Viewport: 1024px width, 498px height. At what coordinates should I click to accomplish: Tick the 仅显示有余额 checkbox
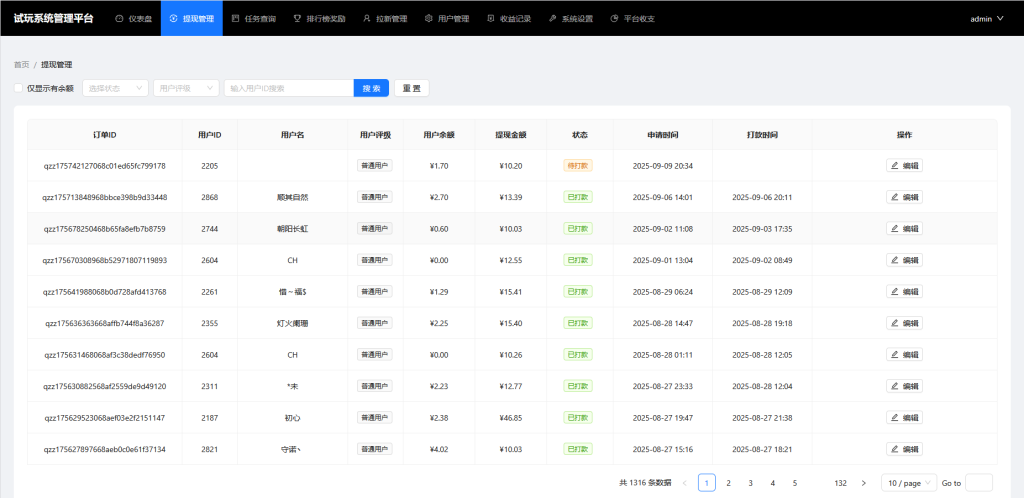point(18,88)
